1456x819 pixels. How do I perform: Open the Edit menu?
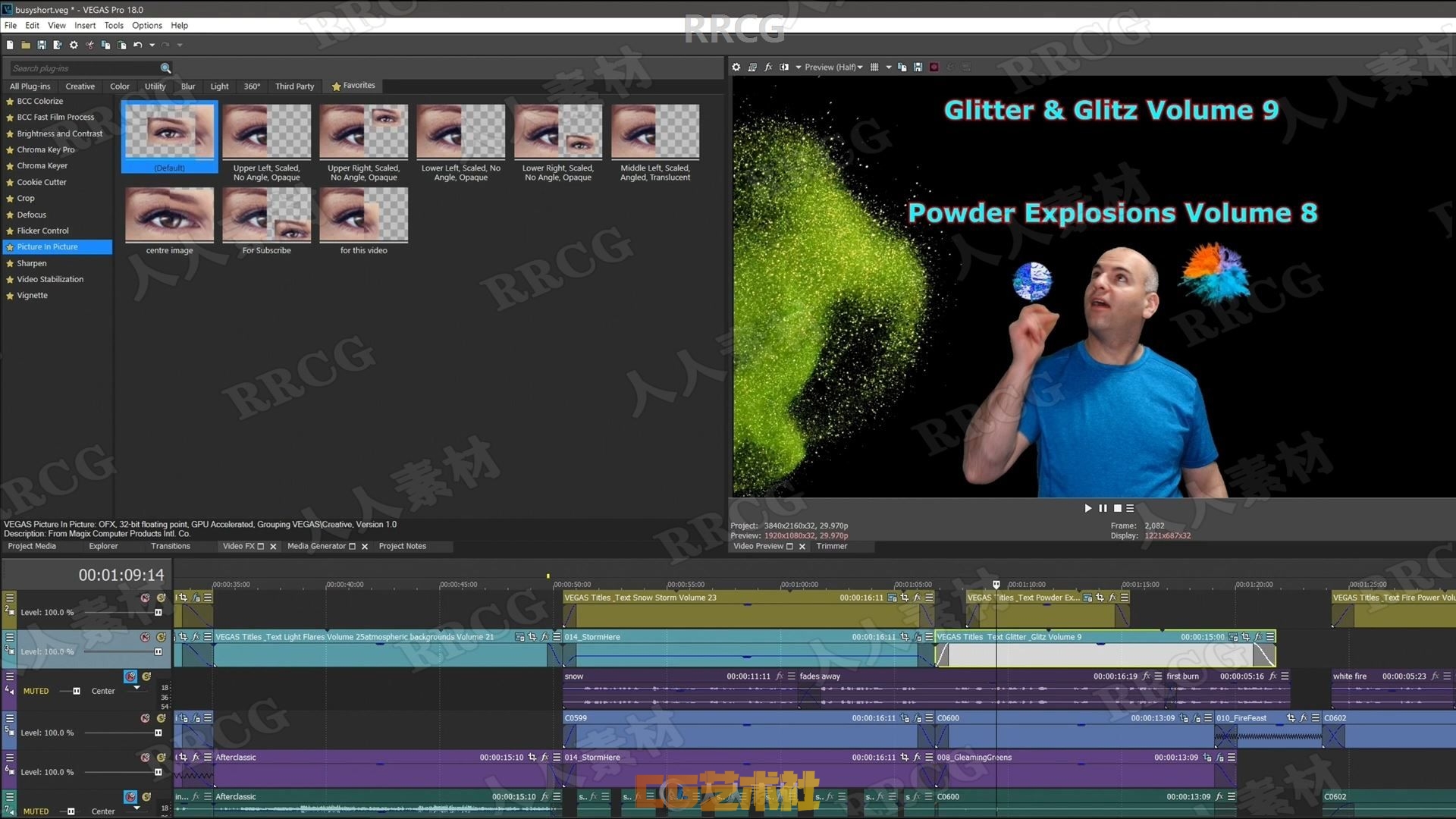[32, 25]
